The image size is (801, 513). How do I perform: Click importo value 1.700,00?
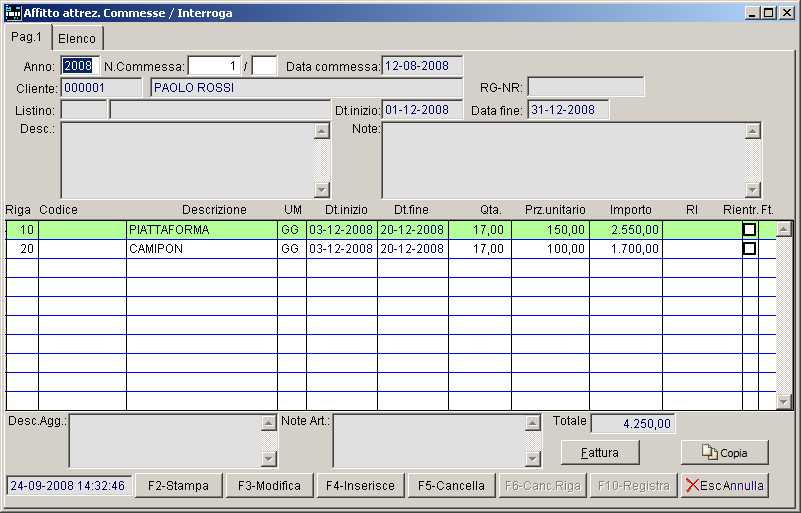point(626,249)
